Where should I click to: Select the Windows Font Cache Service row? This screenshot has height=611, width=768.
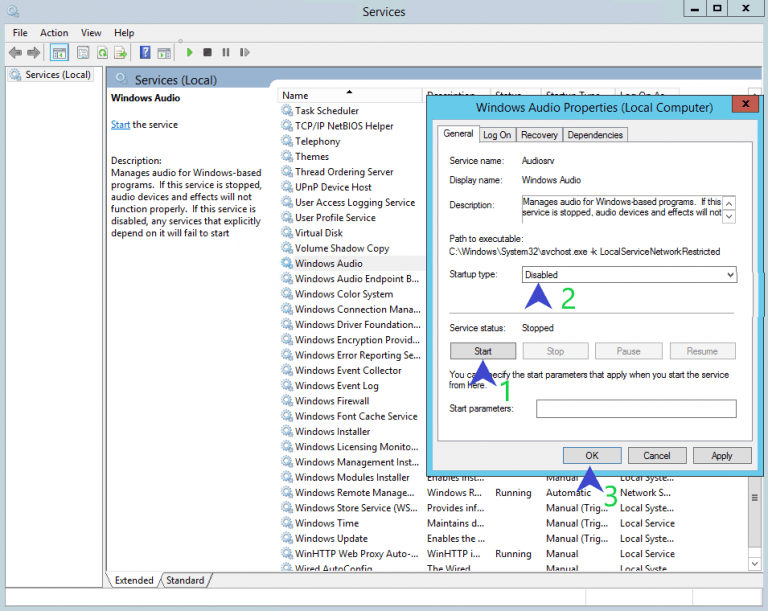point(350,416)
